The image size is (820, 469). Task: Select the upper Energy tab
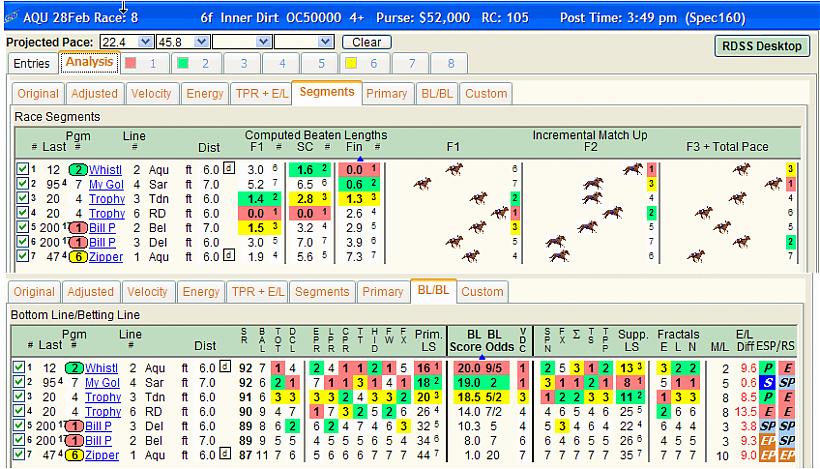point(204,94)
